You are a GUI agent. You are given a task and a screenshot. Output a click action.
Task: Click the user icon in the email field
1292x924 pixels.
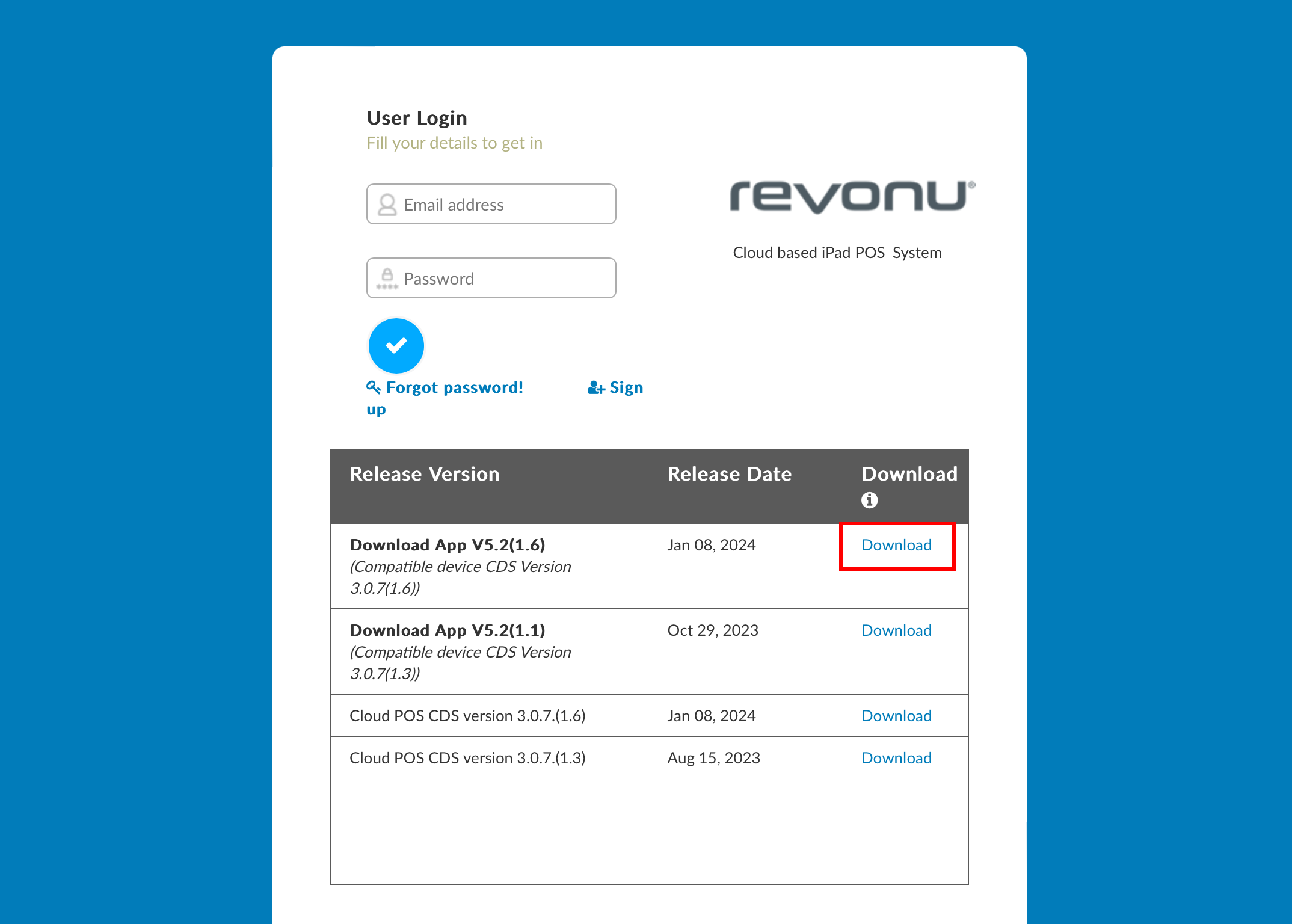tap(387, 205)
